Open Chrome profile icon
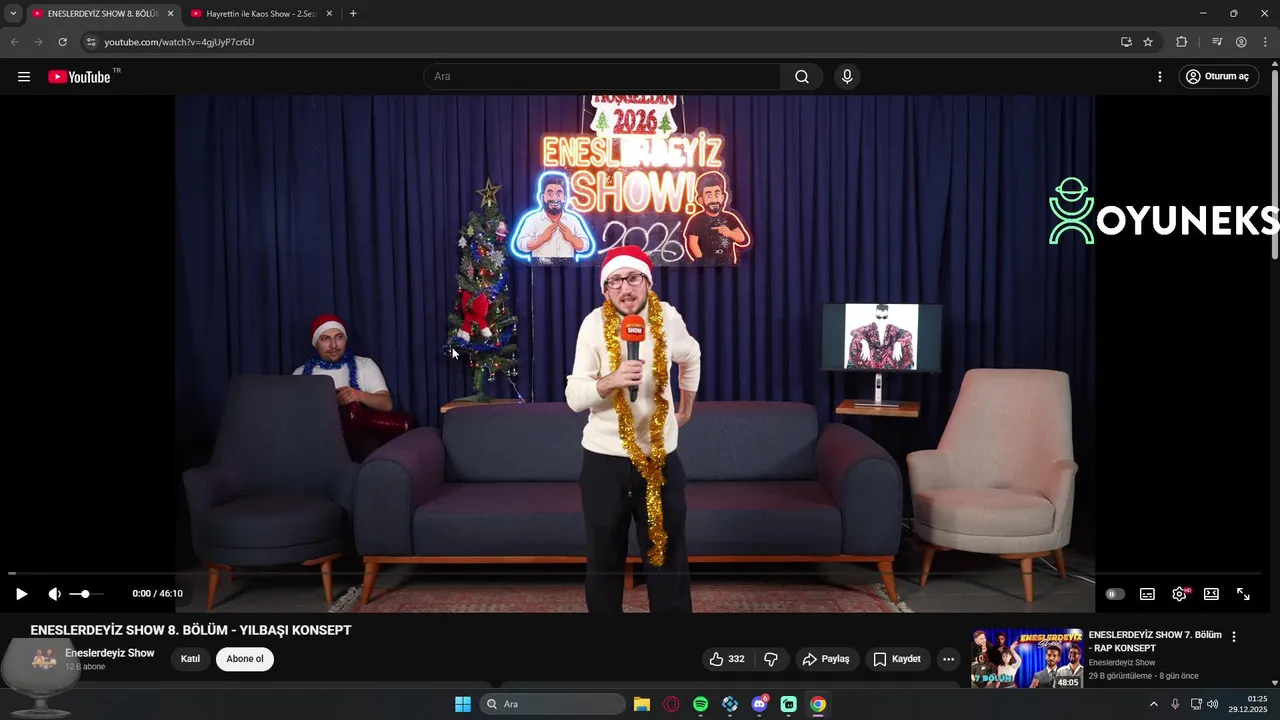This screenshot has height=720, width=1280. pyautogui.click(x=1241, y=42)
